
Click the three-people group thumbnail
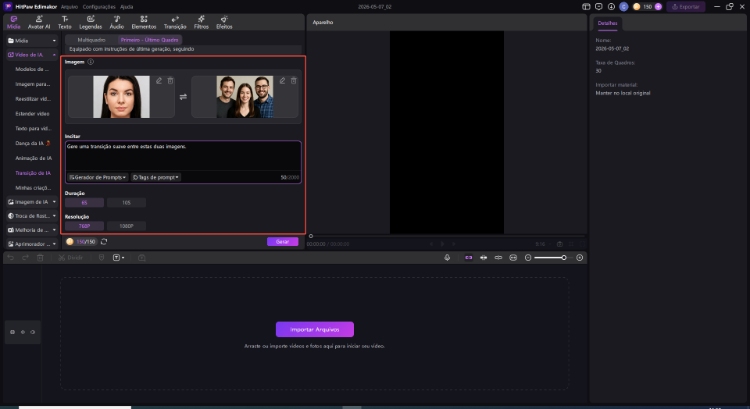pyautogui.click(x=244, y=97)
